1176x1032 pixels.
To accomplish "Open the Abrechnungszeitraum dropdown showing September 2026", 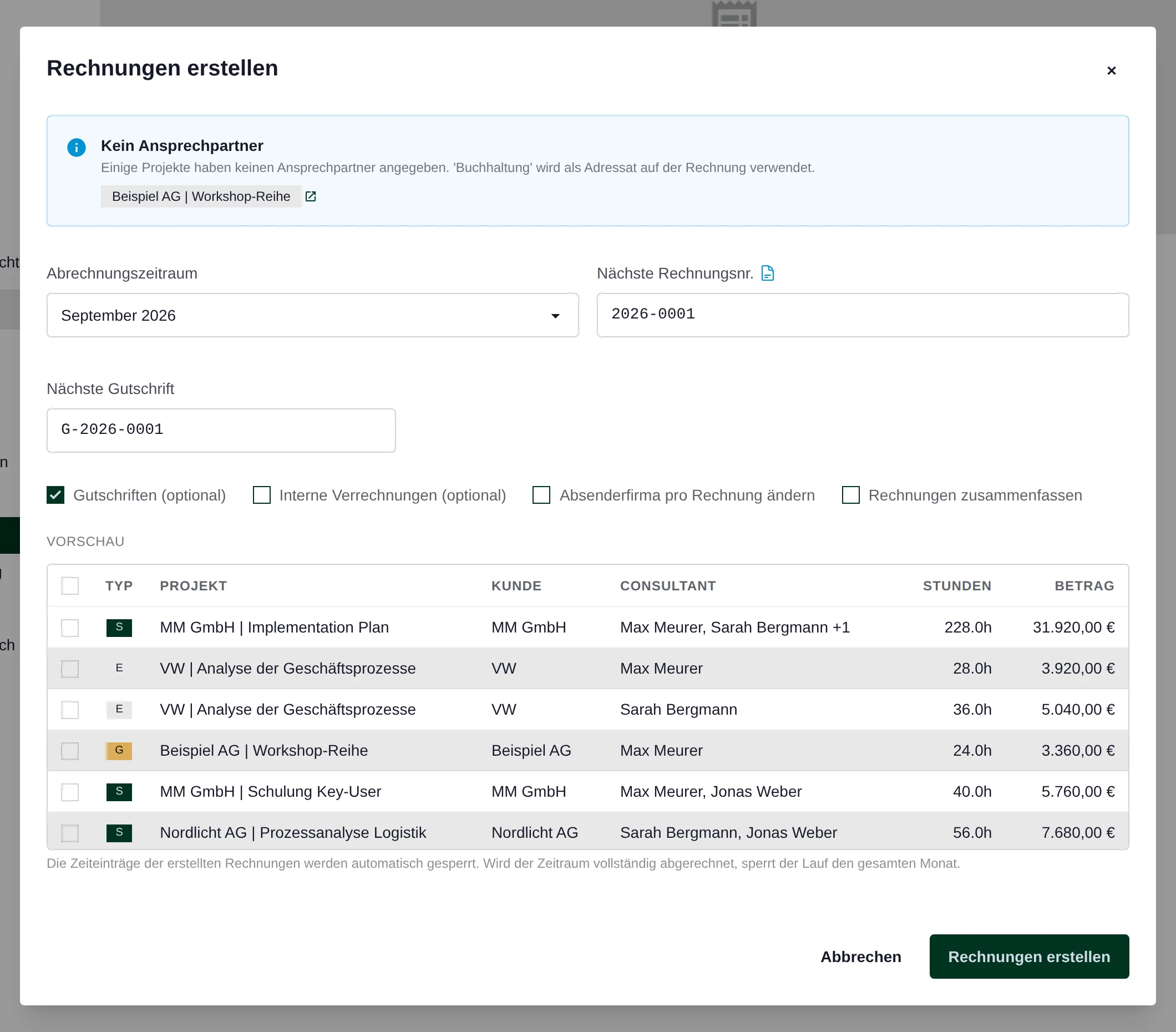I will (x=312, y=315).
